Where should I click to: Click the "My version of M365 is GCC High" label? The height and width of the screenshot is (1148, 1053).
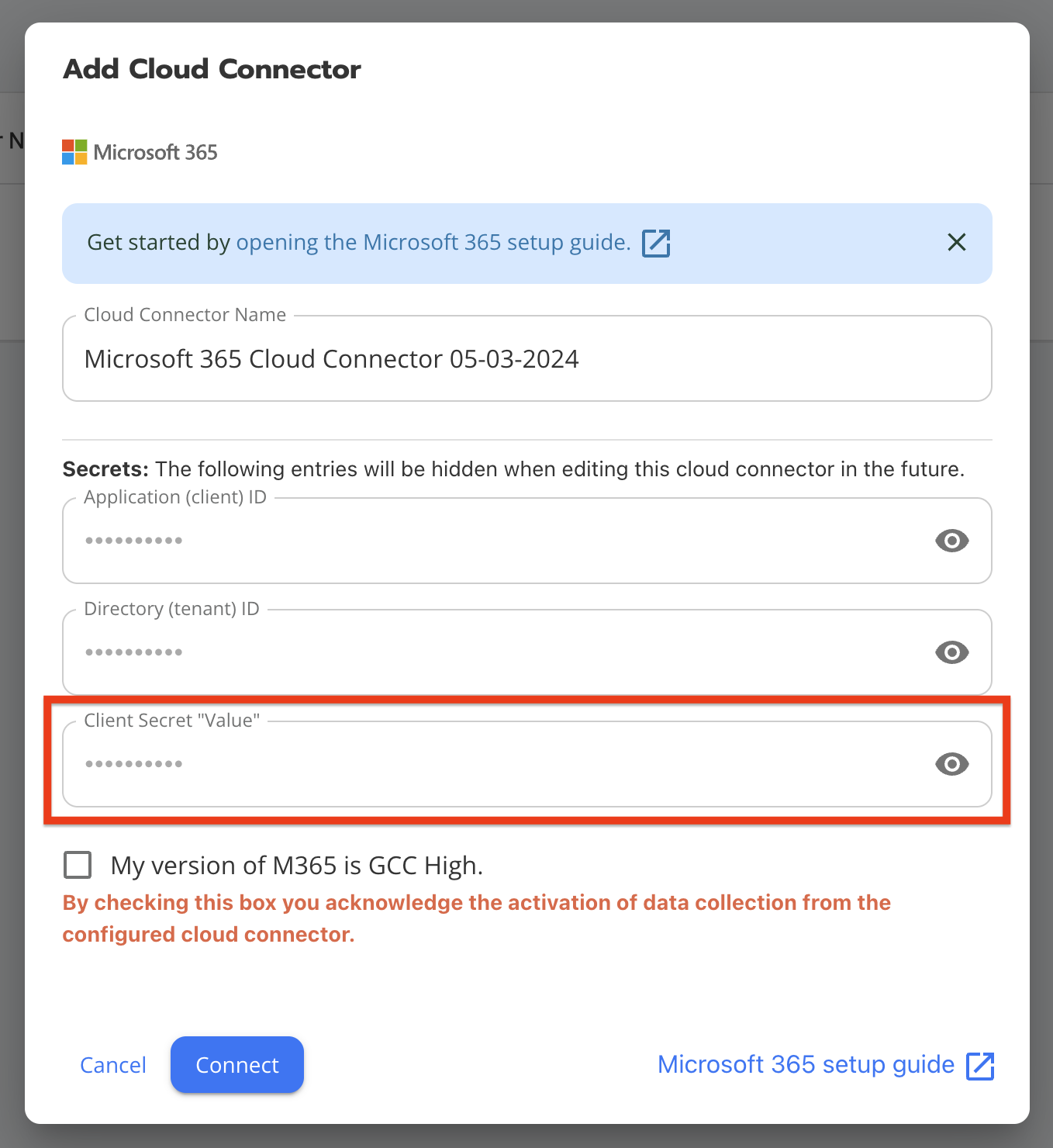coord(297,866)
